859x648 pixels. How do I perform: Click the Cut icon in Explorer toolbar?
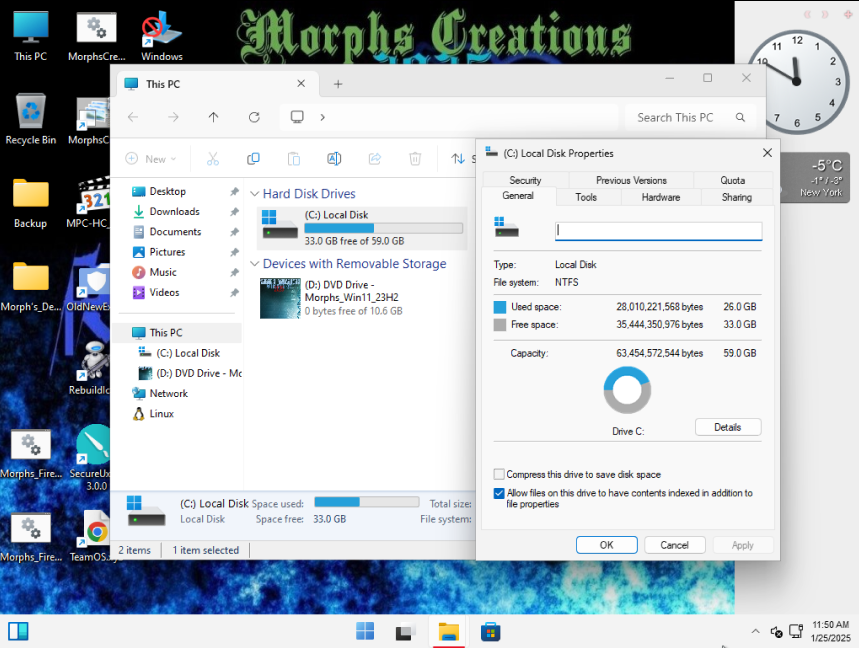point(213,159)
